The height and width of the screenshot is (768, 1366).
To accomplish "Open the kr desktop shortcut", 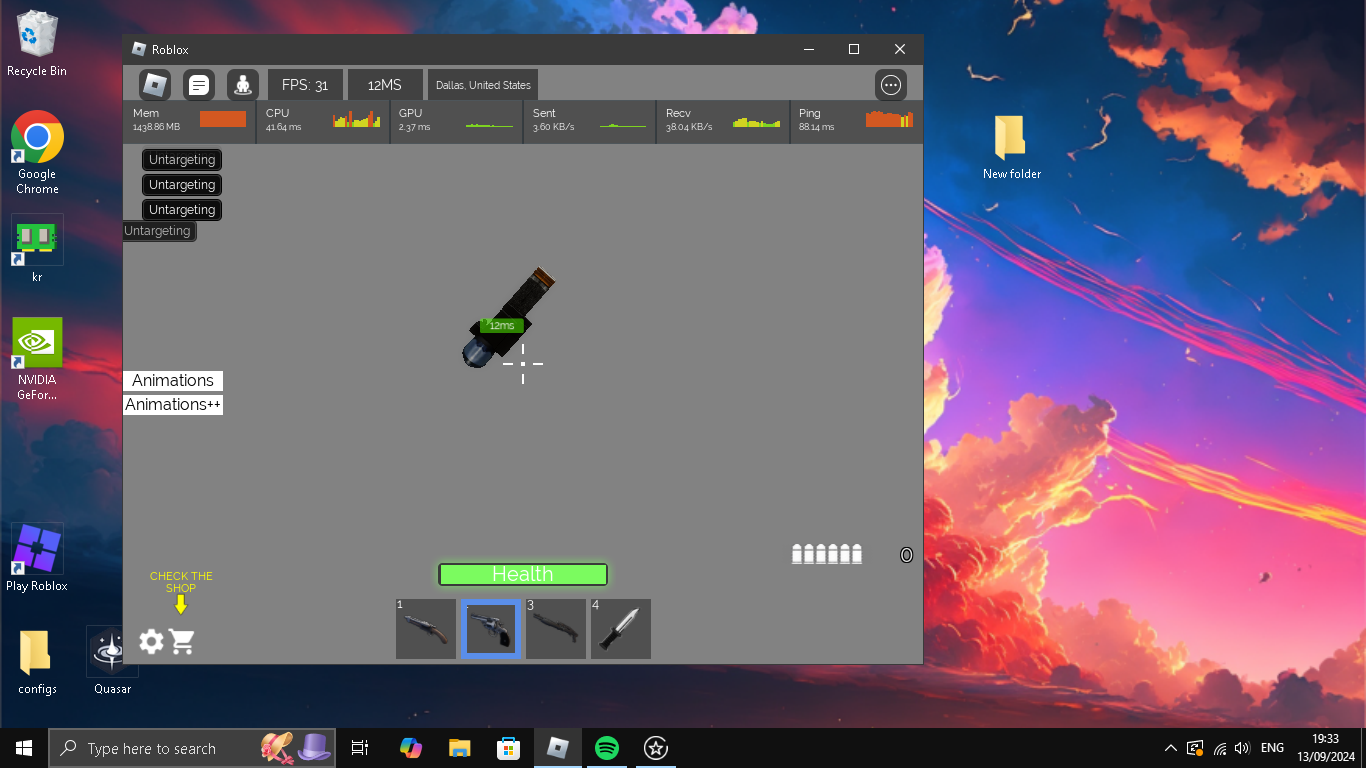I will pyautogui.click(x=37, y=248).
